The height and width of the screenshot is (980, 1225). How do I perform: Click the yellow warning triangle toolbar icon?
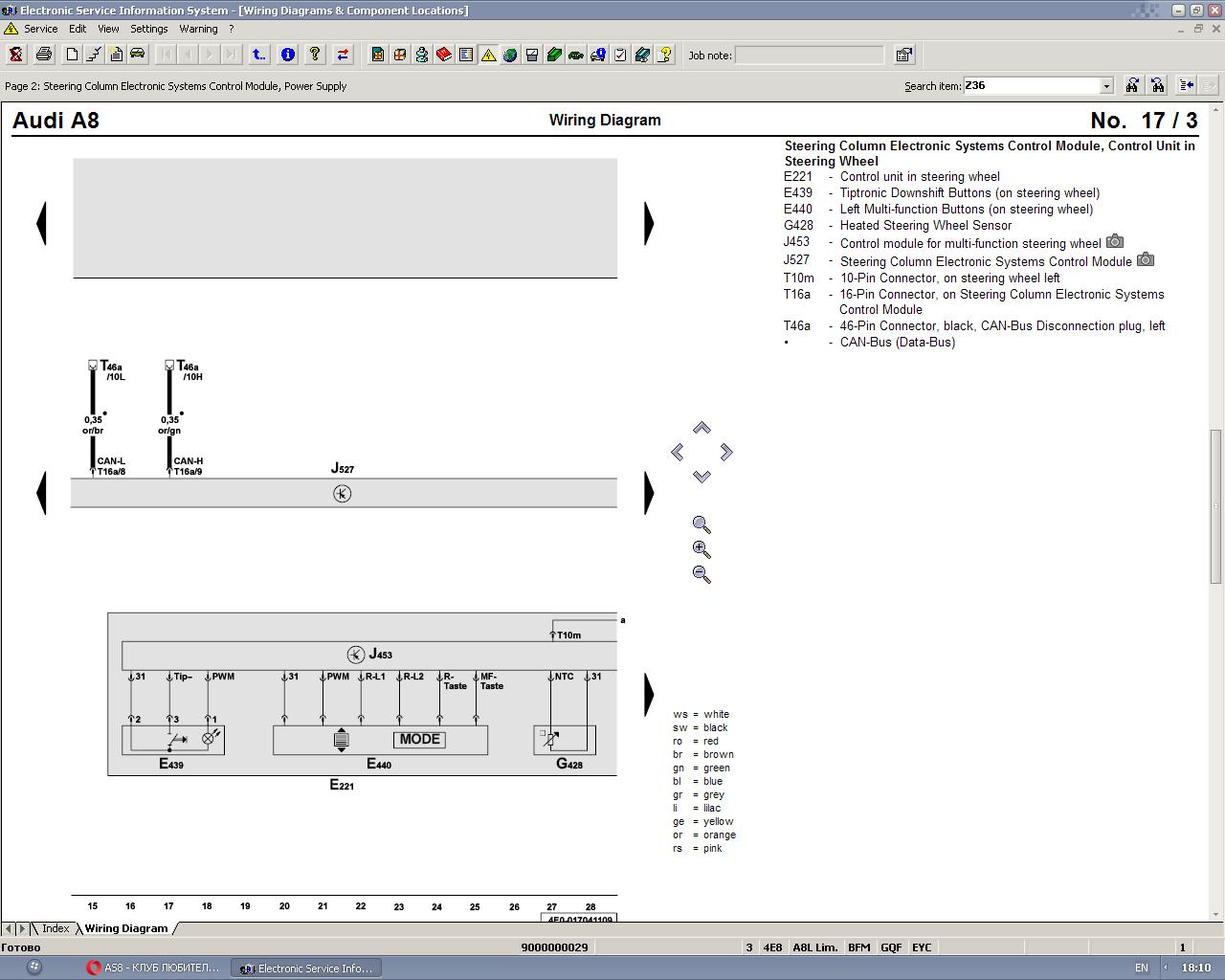pyautogui.click(x=488, y=55)
